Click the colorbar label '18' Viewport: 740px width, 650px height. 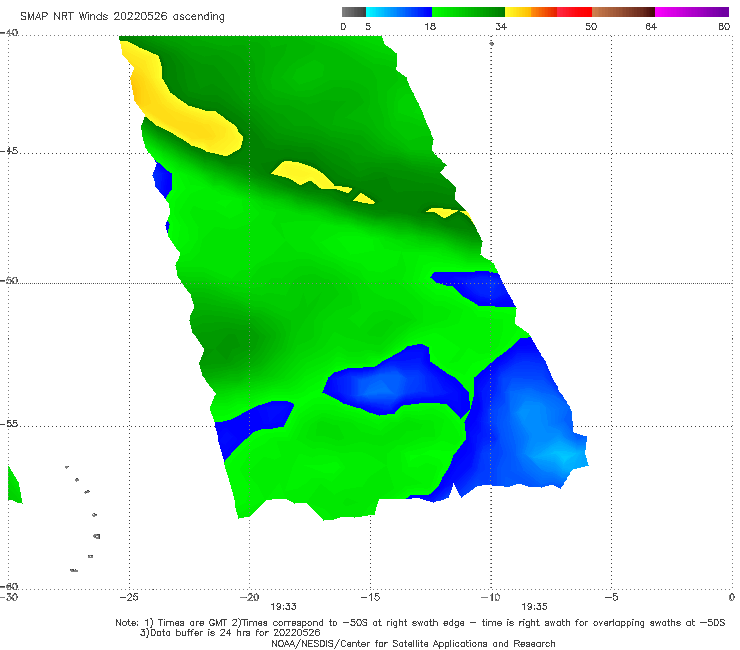[x=430, y=26]
